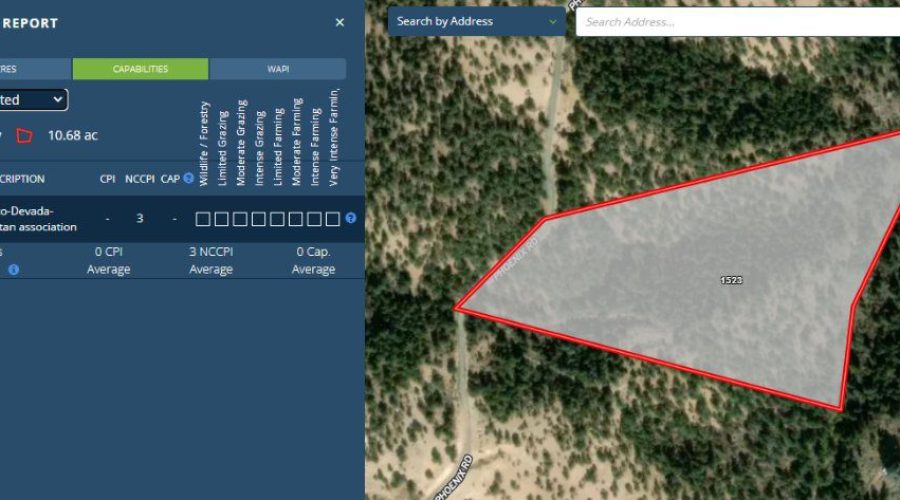Toggle Very Intense Farming checkbox
The height and width of the screenshot is (500, 900).
[x=333, y=219]
